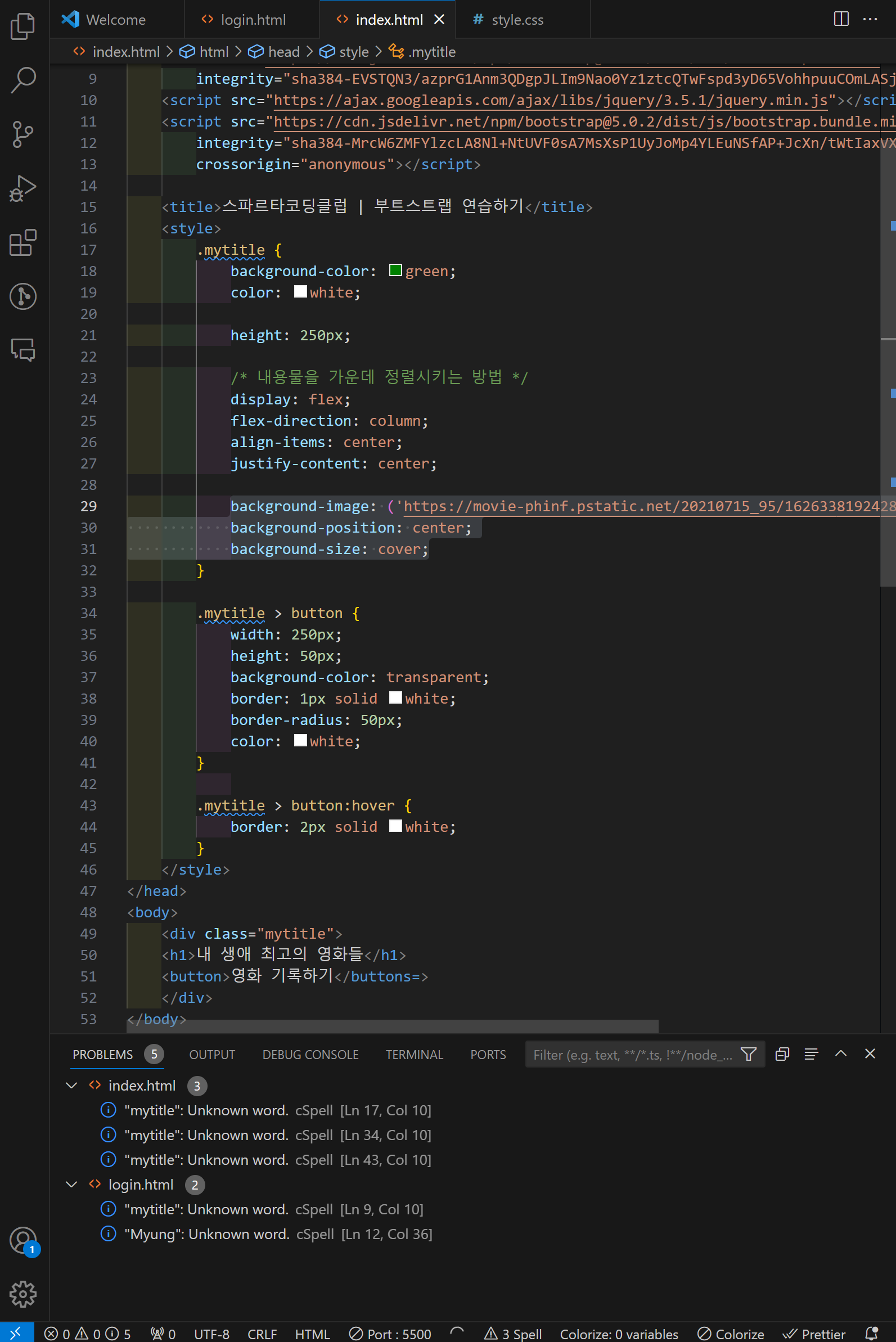Click the .mytitle breadcrumb item

pyautogui.click(x=422, y=52)
